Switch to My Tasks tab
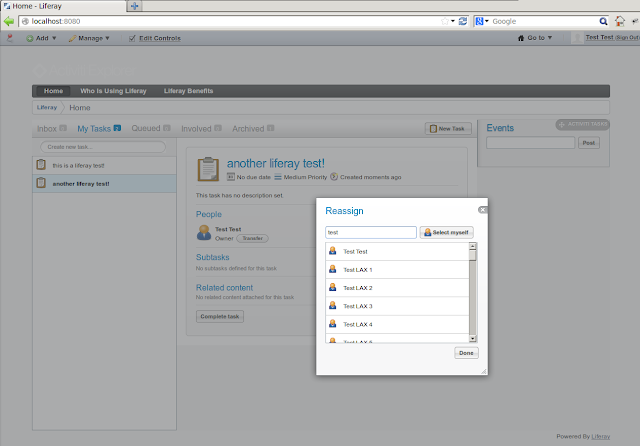This screenshot has width=640, height=446. 99,129
